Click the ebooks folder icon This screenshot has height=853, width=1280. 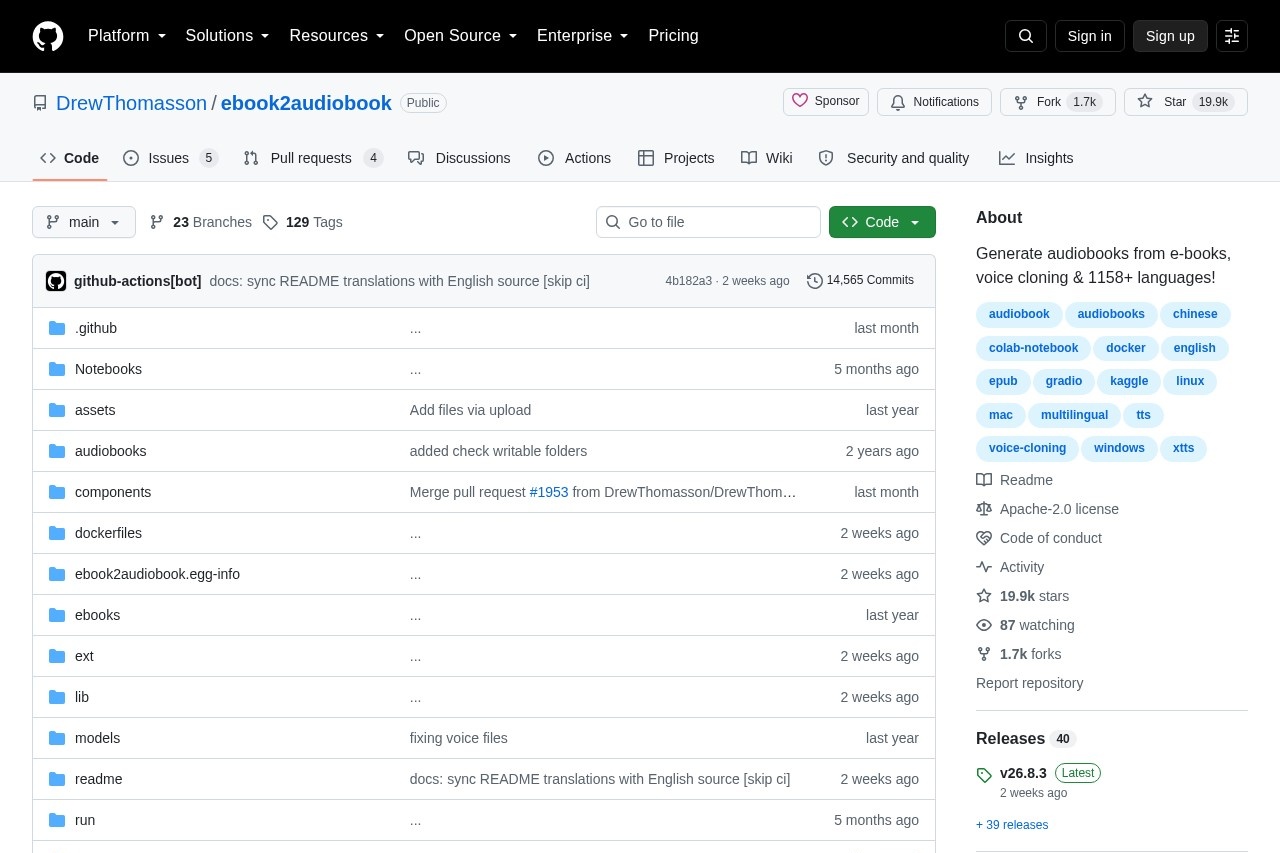(x=57, y=615)
